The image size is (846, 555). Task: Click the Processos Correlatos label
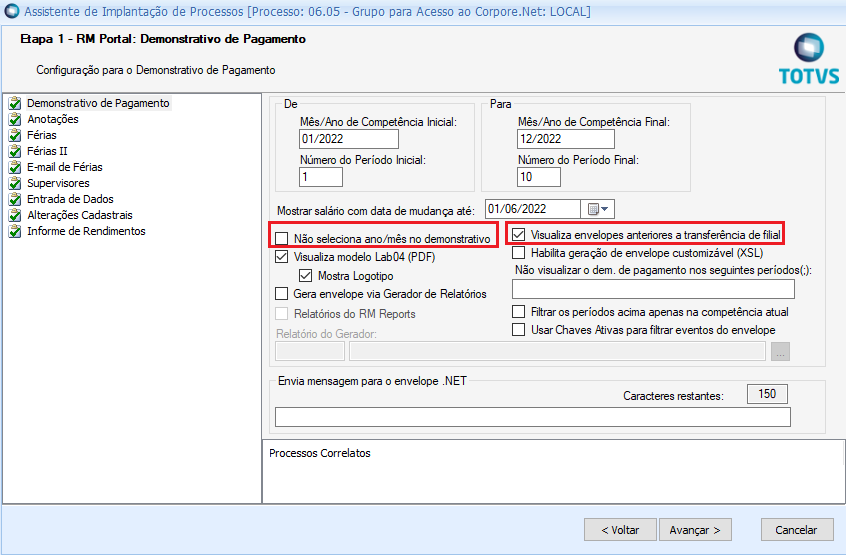[320, 453]
